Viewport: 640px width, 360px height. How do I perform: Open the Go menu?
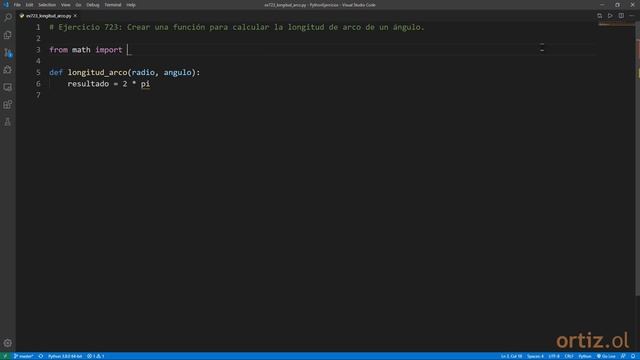[78, 5]
